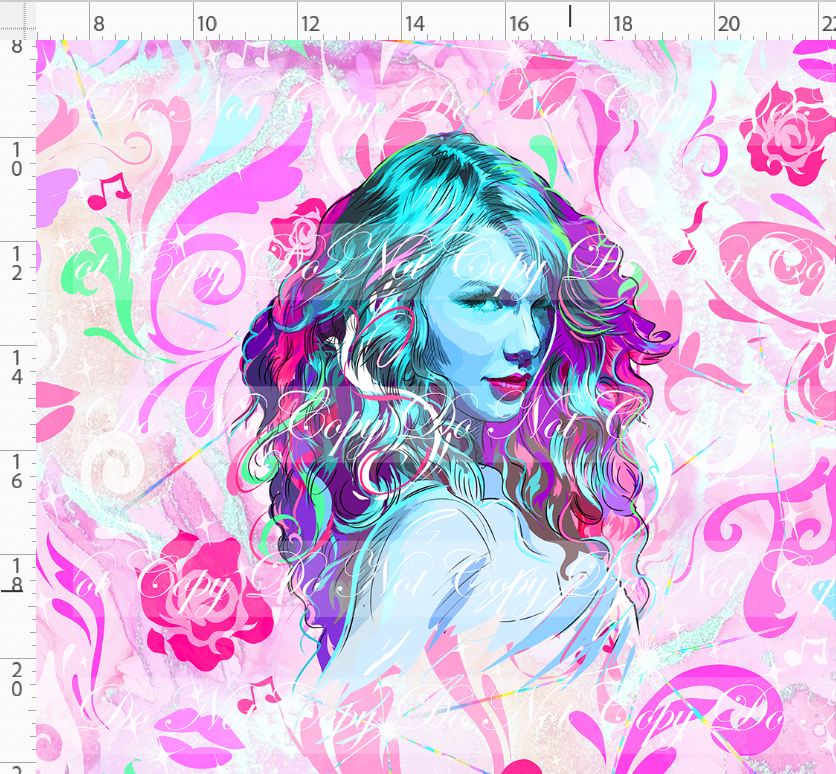Click the 18 mark on the horizontal ruler
The width and height of the screenshot is (836, 774).
[622, 23]
